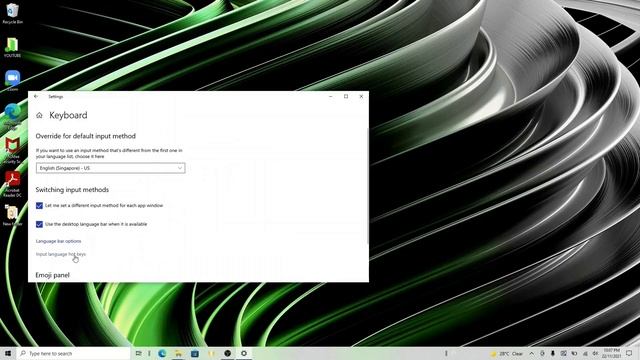Open the Recycle Bin desktop icon
The width and height of the screenshot is (640, 360).
pyautogui.click(x=12, y=13)
